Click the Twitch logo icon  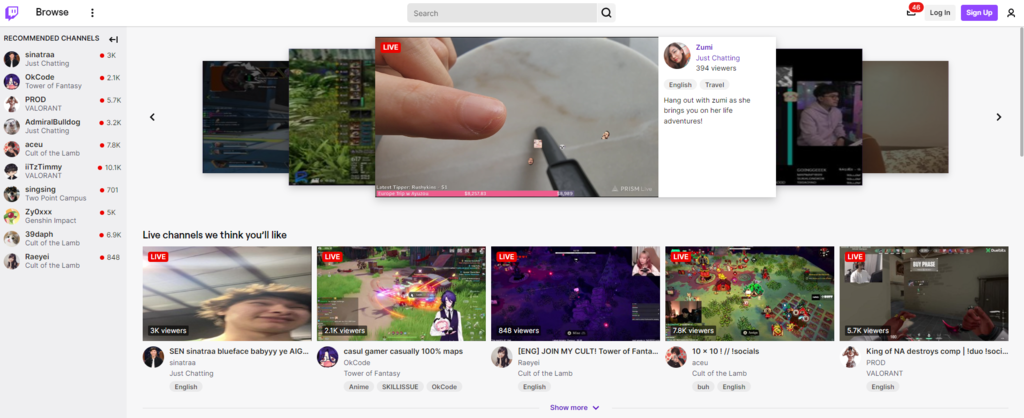(x=12, y=12)
